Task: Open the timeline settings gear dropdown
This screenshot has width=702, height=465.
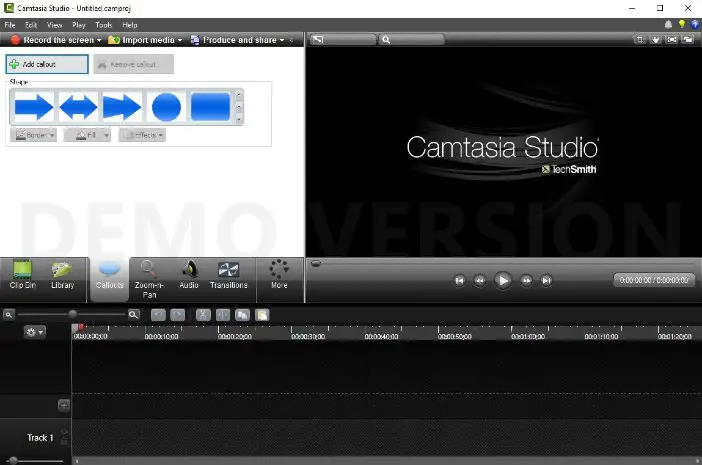Action: coord(34,332)
